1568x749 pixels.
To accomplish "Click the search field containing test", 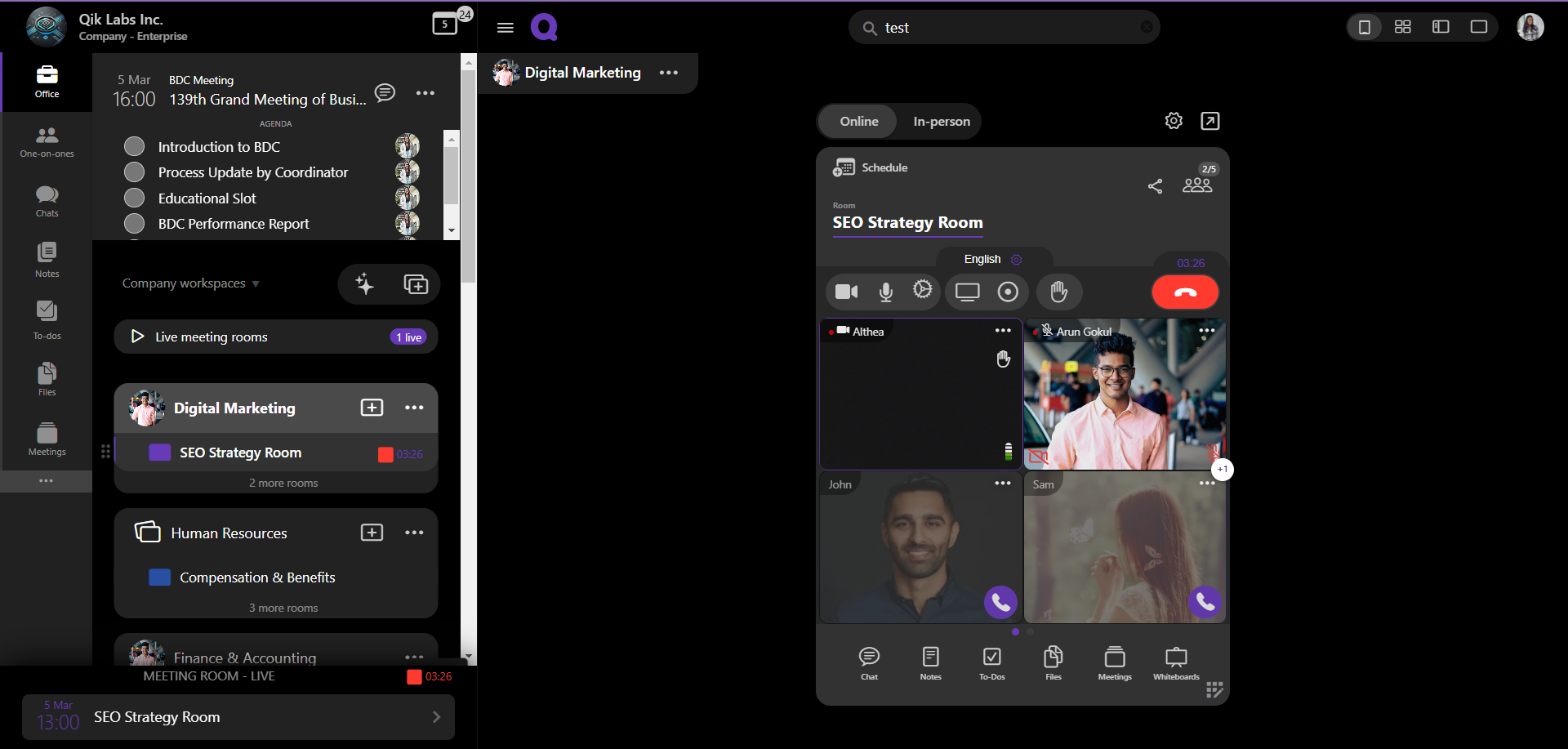I will pyautogui.click(x=1004, y=28).
